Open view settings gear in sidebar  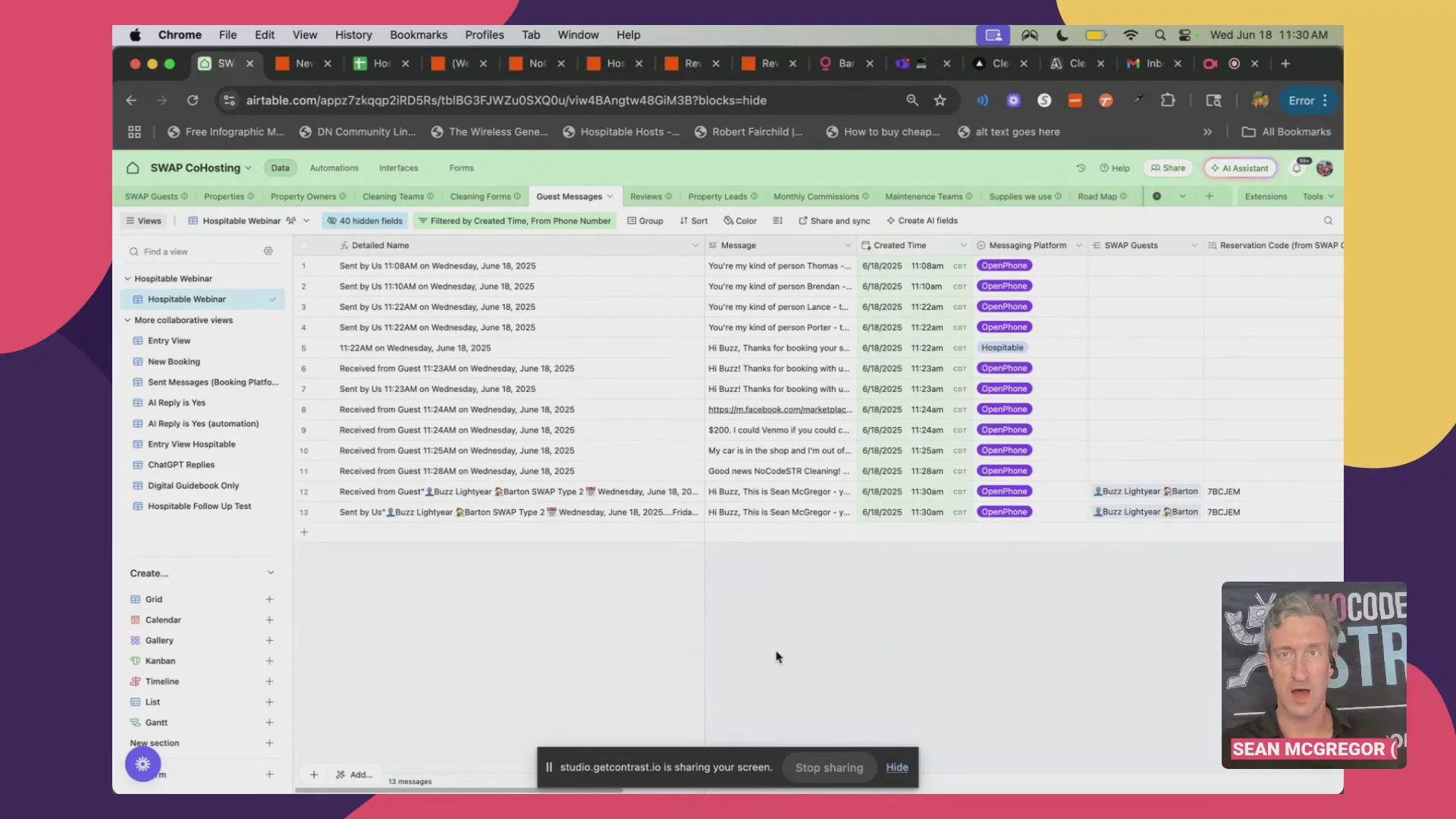[268, 251]
